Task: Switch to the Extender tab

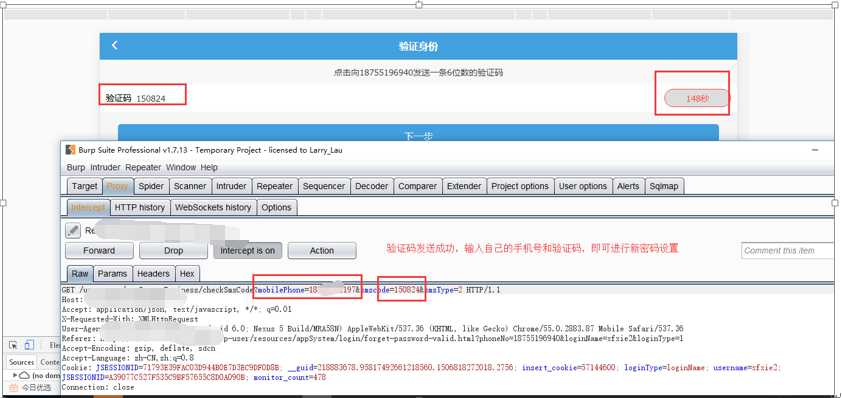Action: [x=464, y=186]
